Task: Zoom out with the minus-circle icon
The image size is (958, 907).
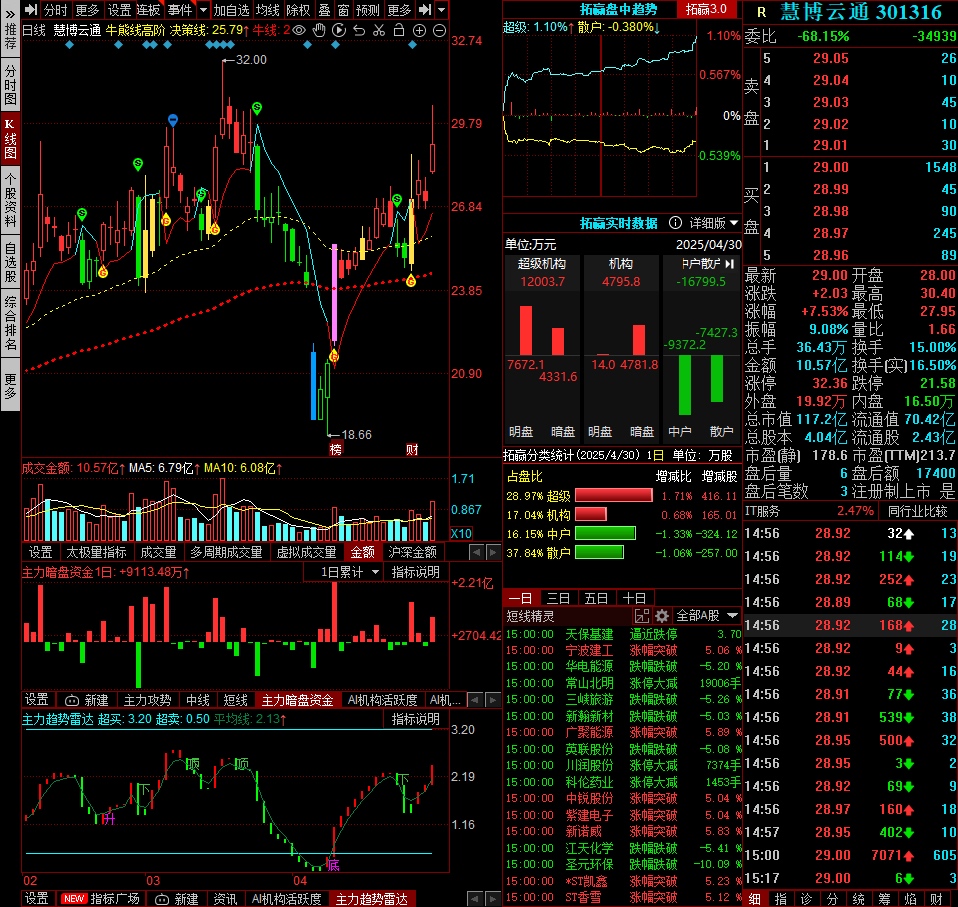Action: (x=439, y=30)
